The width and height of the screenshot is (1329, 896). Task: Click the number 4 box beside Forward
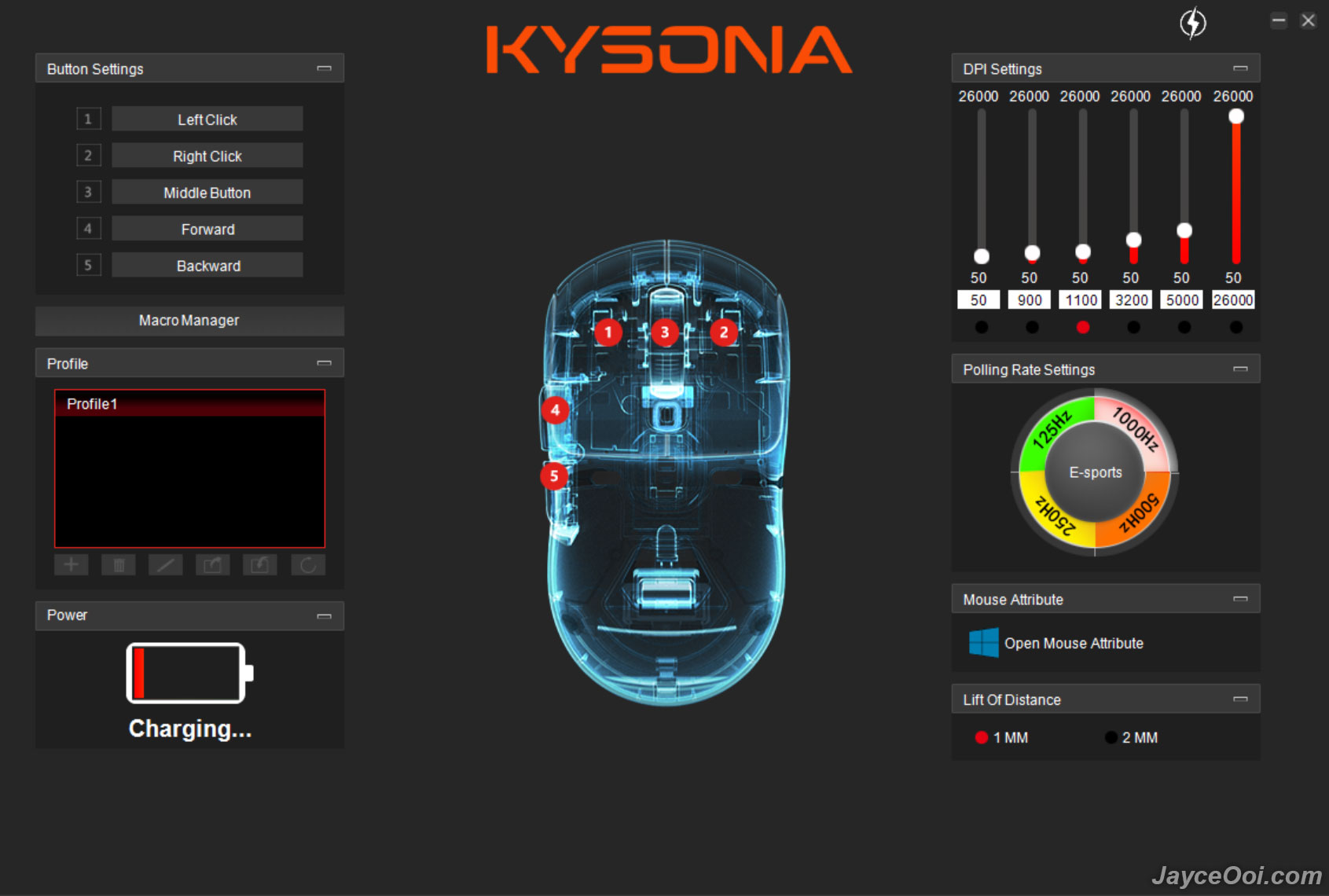pos(88,229)
